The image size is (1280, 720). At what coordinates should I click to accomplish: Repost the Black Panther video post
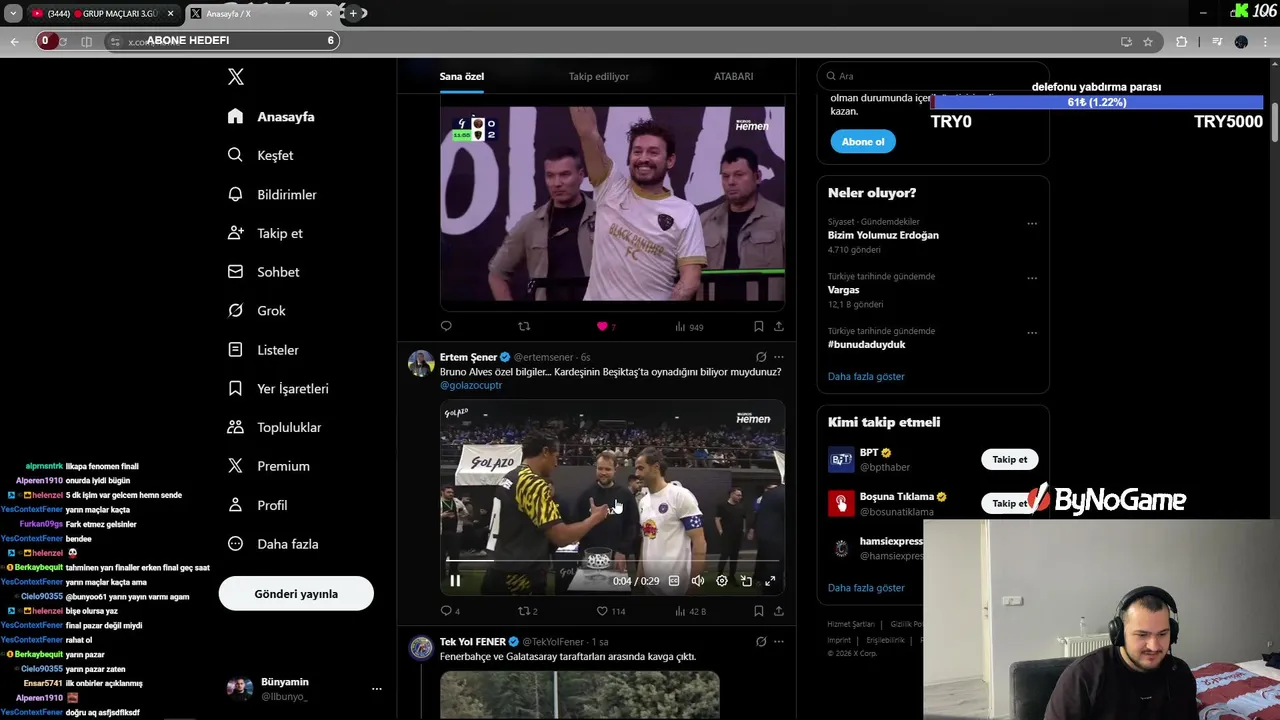pyautogui.click(x=524, y=326)
